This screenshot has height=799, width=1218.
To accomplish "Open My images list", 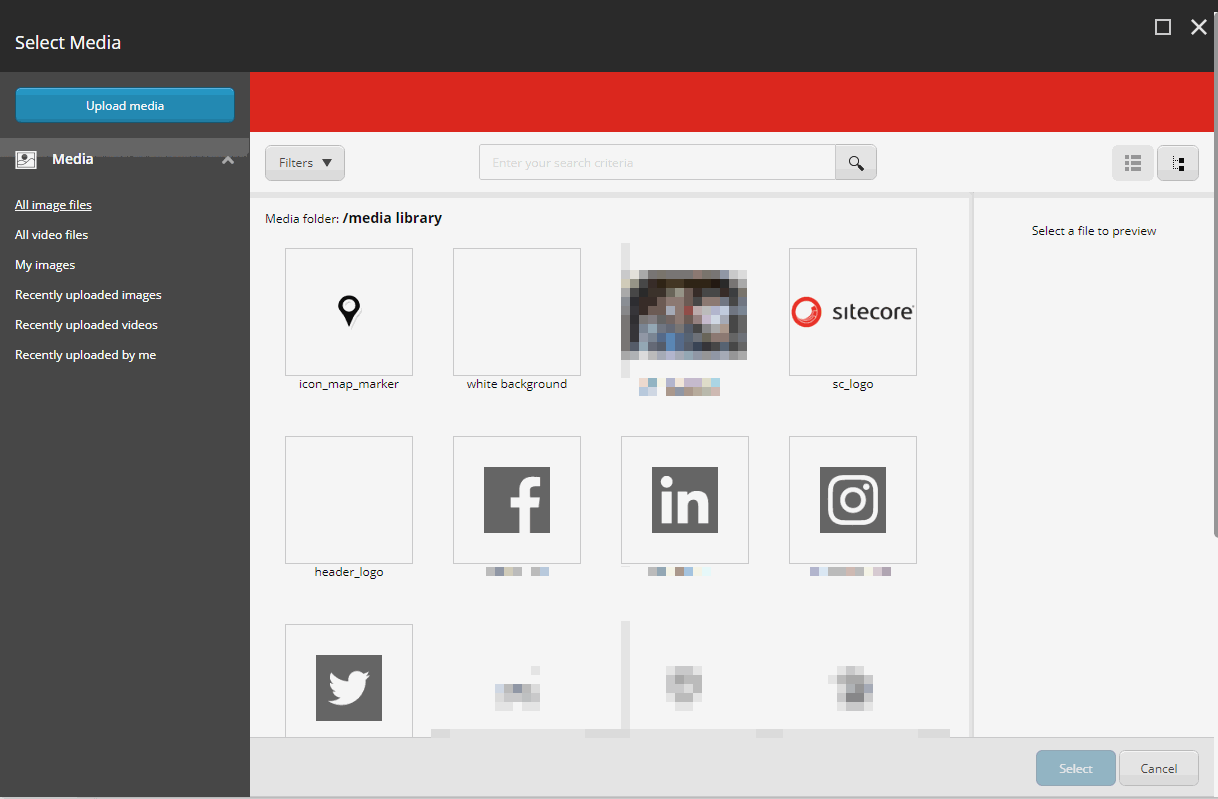I will tap(45, 265).
